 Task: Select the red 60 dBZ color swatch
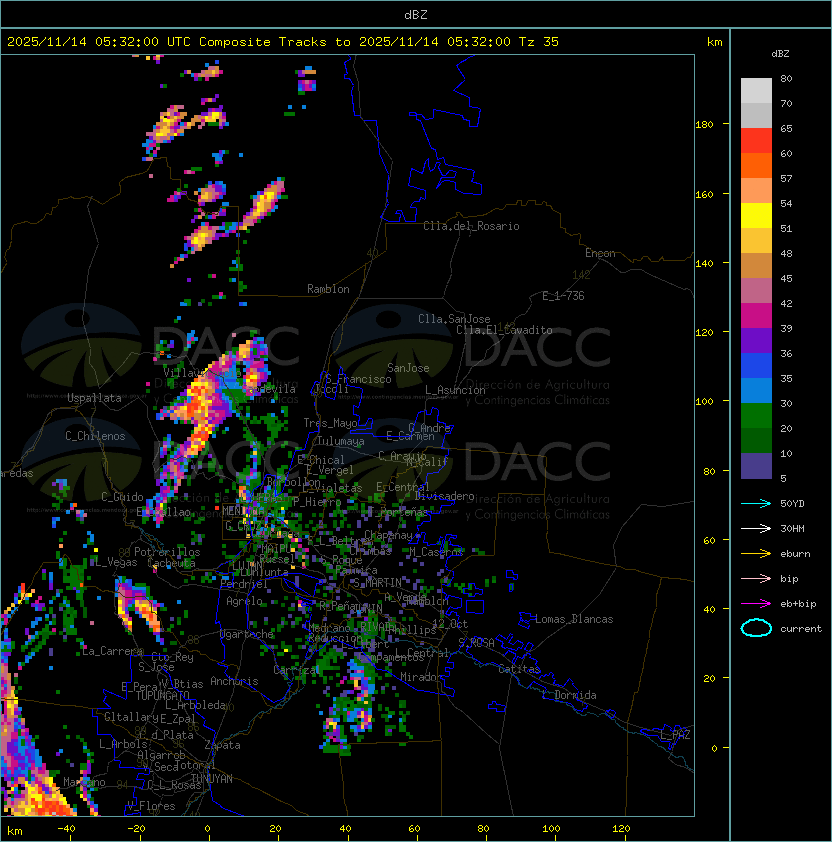756,140
